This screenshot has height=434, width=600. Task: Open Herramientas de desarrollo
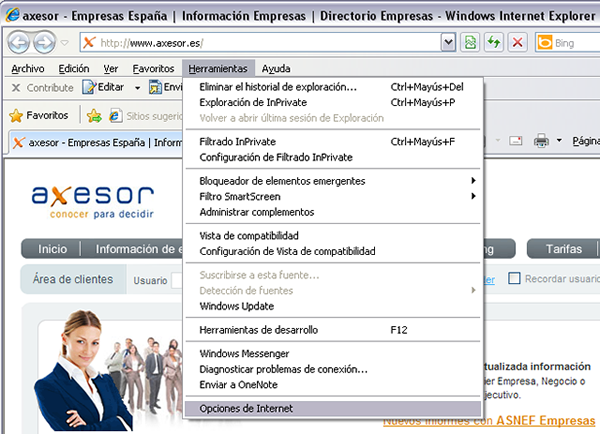click(x=333, y=330)
